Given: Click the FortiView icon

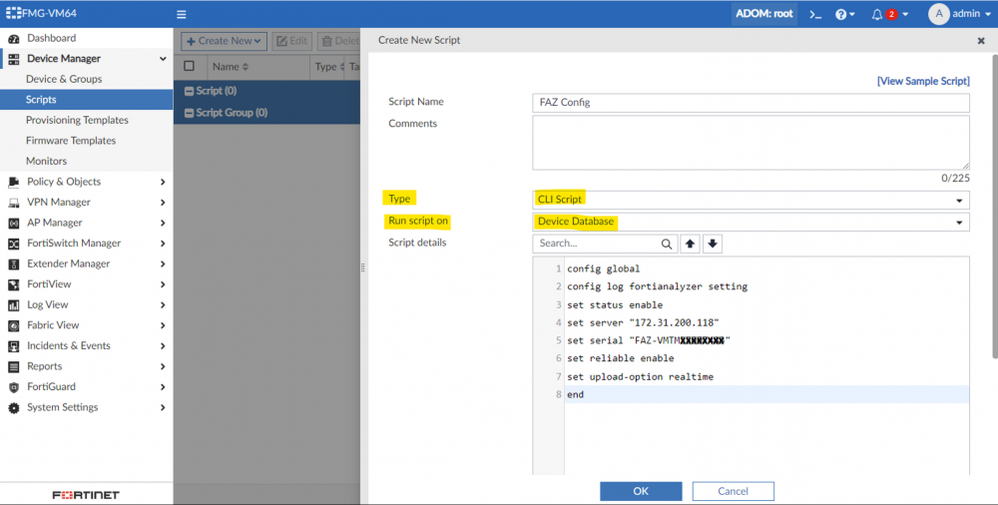Looking at the screenshot, I should click(13, 285).
